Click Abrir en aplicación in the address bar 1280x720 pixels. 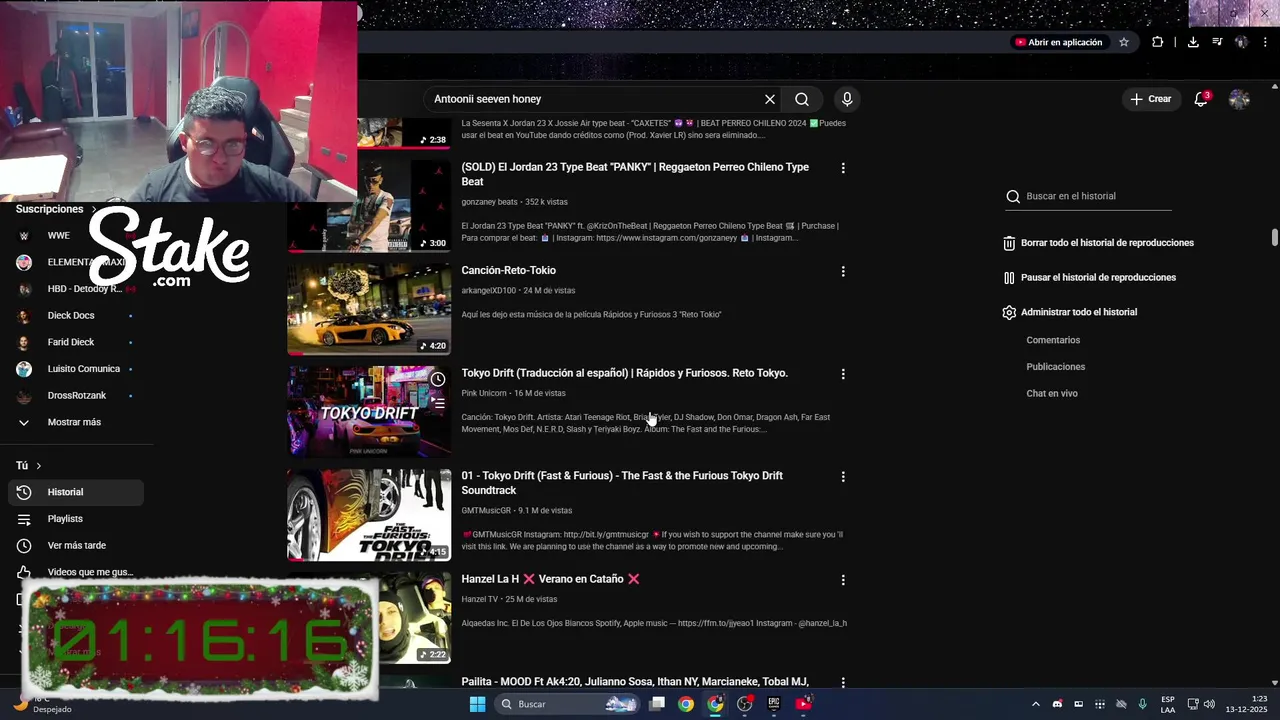(x=1059, y=42)
